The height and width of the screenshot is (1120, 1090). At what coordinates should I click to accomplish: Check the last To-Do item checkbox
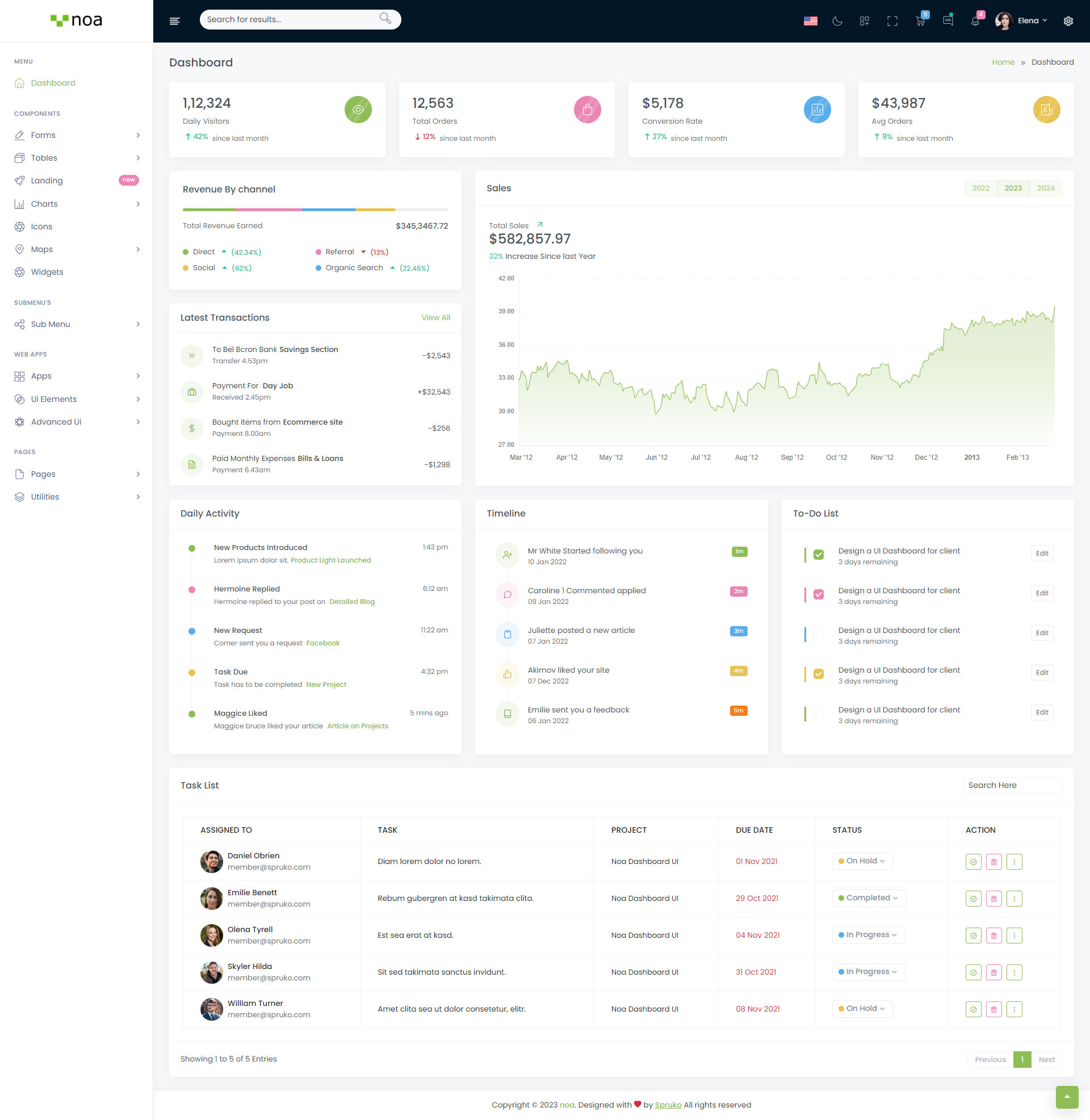coord(819,714)
